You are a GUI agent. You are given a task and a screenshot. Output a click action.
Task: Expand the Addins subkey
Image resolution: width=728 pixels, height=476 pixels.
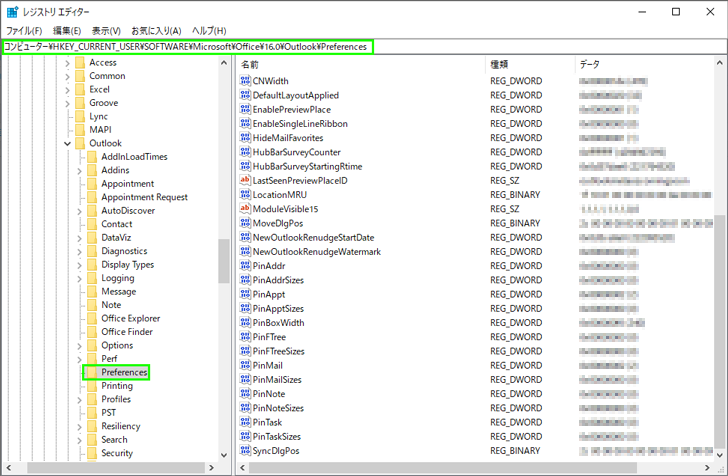click(x=79, y=170)
